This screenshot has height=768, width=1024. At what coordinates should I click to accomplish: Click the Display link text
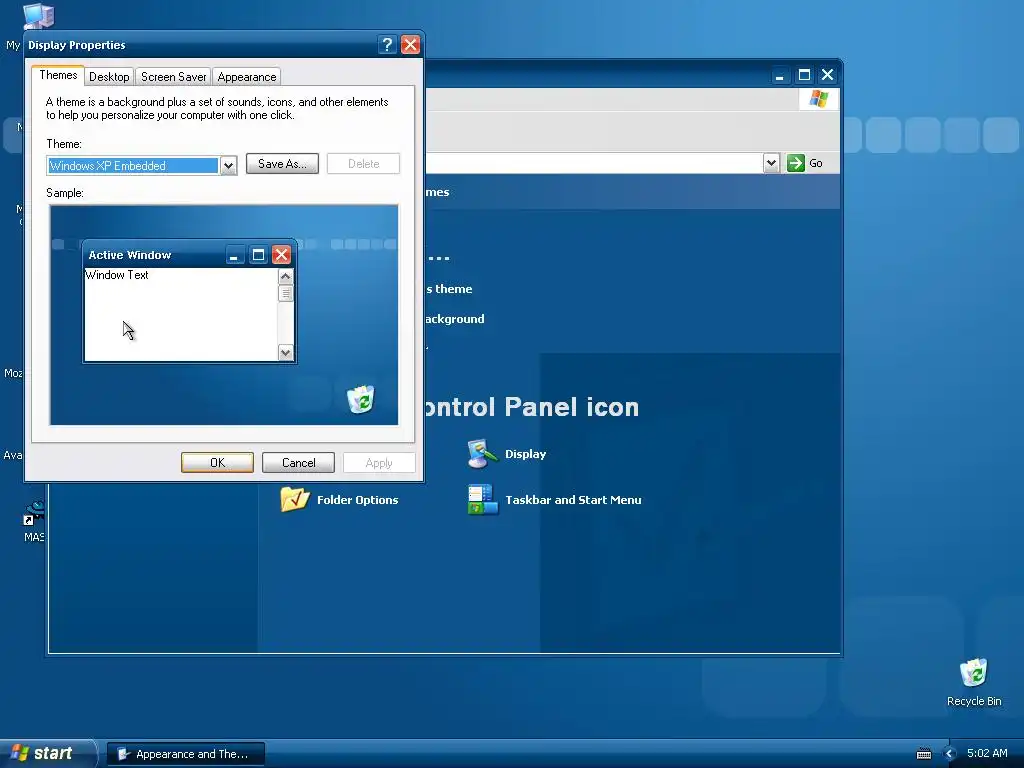pos(526,454)
